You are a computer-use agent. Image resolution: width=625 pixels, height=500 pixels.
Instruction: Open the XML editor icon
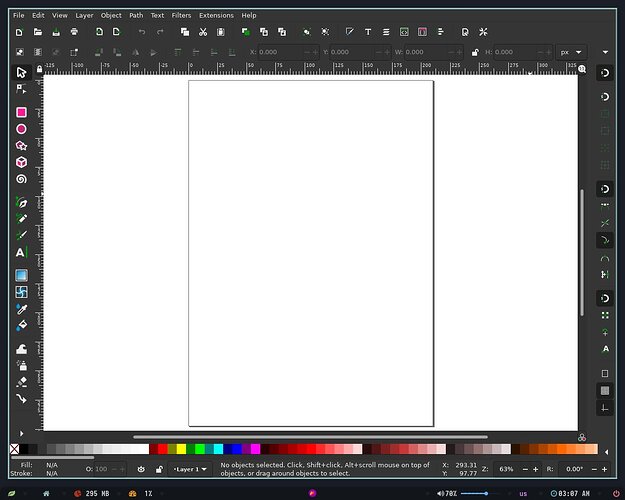click(404, 32)
